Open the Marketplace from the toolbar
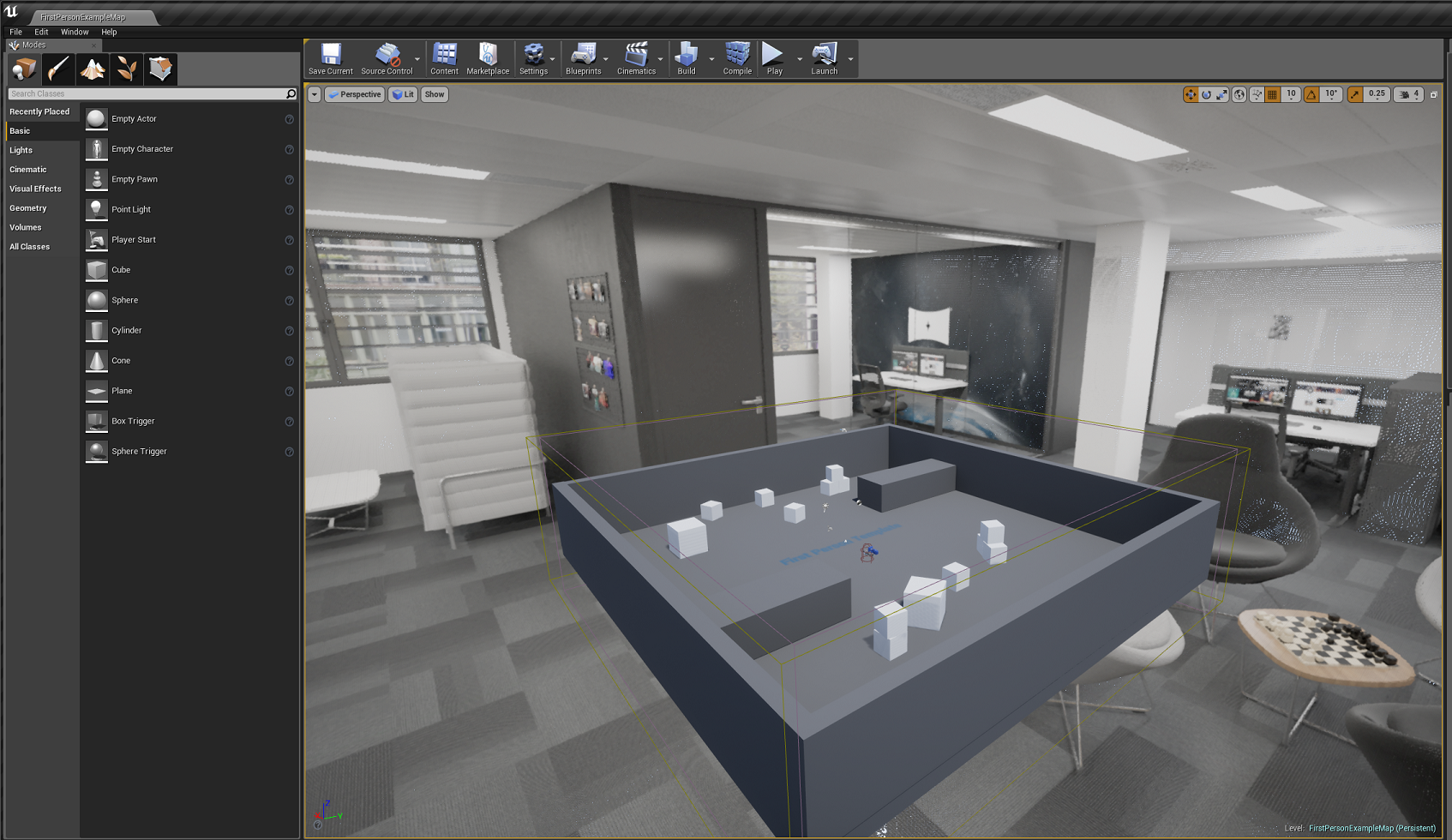The width and height of the screenshot is (1452, 840). (488, 58)
